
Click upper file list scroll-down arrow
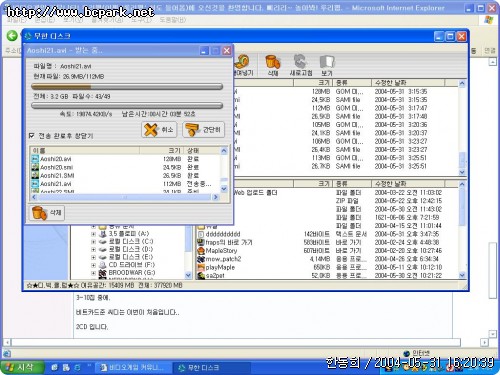pyautogui.click(x=462, y=172)
